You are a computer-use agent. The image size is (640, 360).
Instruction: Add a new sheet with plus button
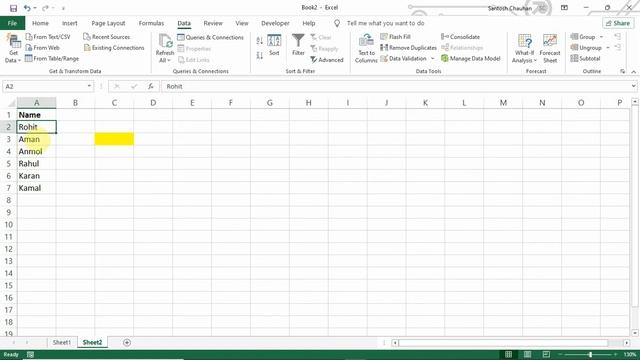(127, 342)
